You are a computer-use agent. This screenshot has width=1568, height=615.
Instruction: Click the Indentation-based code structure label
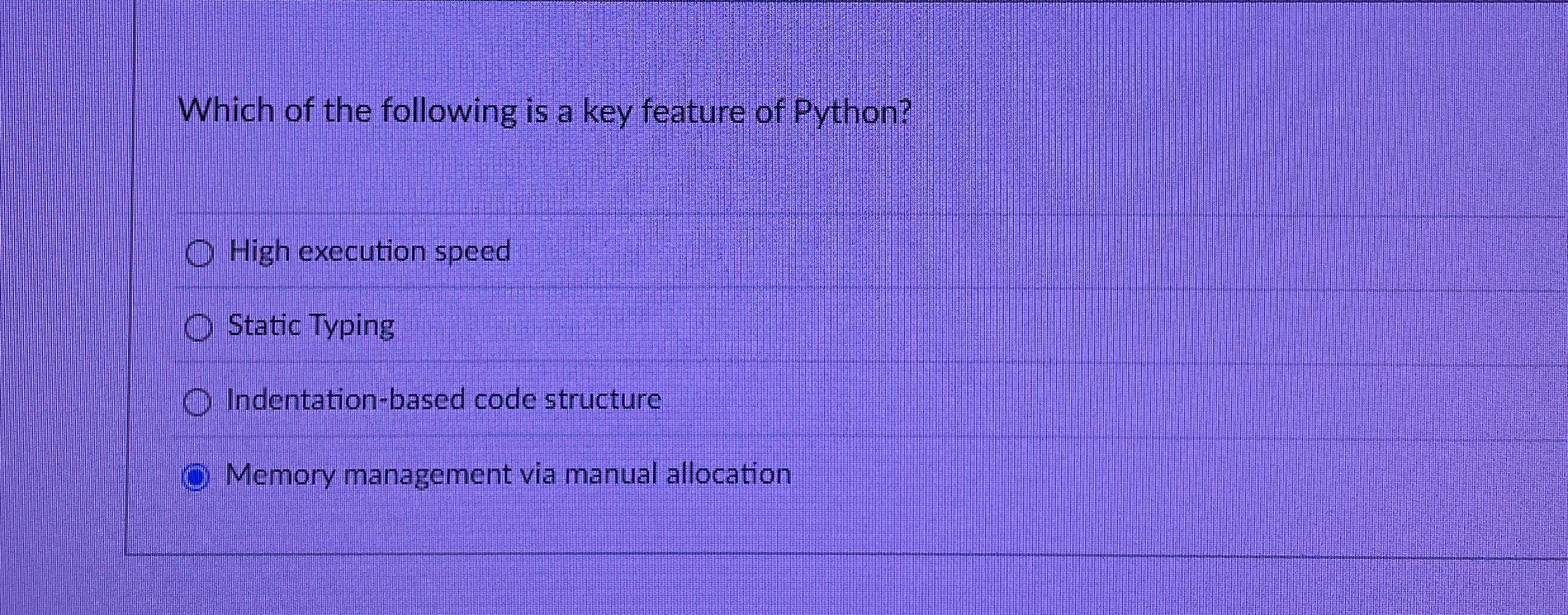pos(443,399)
